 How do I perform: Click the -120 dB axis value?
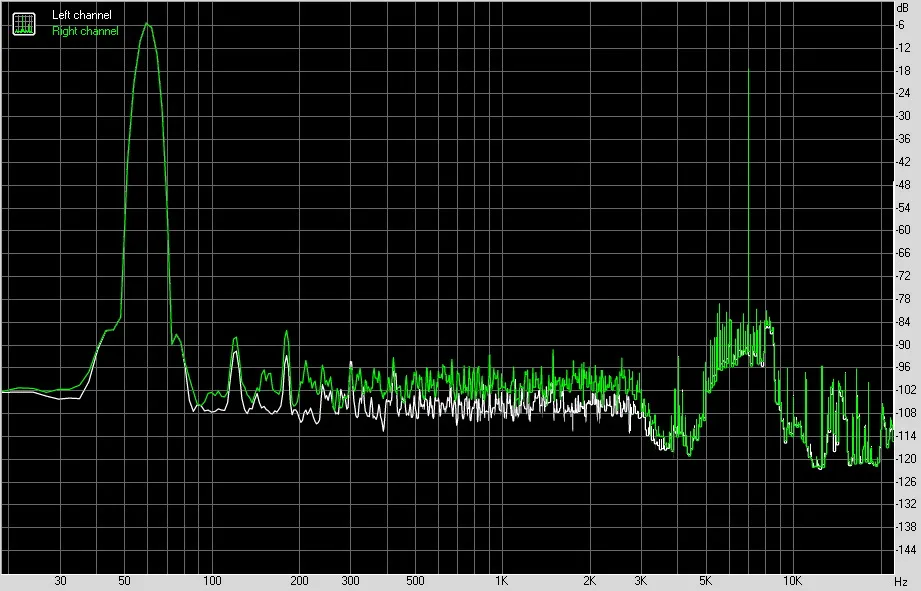(905, 459)
